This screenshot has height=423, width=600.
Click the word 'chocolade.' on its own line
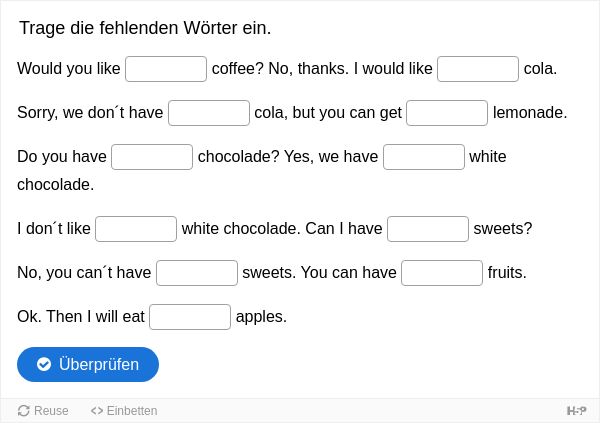pyautogui.click(x=55, y=185)
